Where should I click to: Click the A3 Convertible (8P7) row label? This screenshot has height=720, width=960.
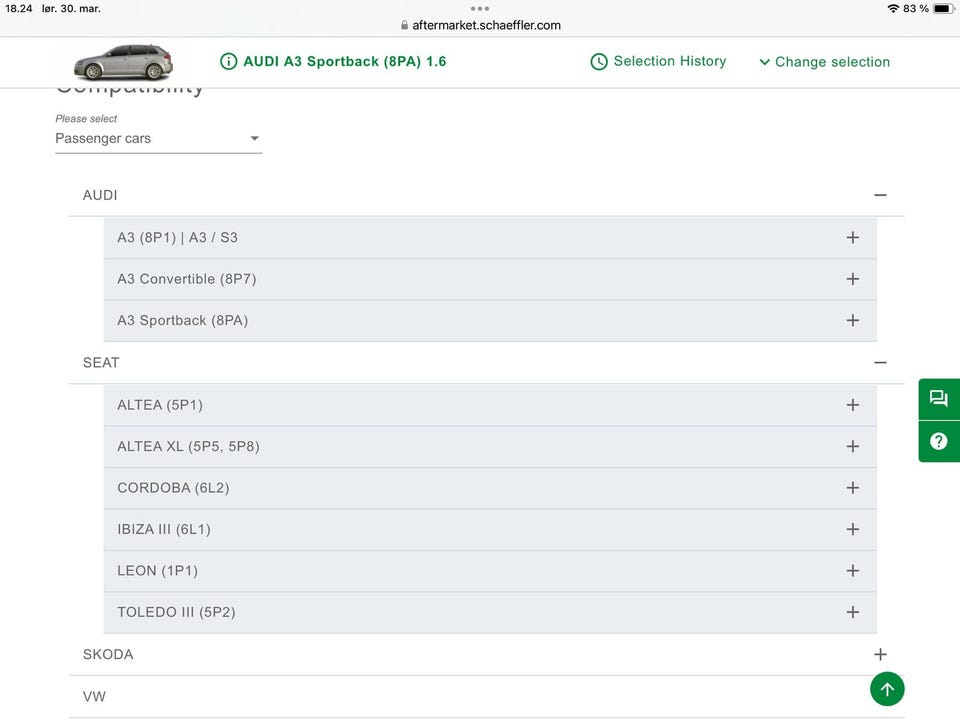tap(187, 279)
